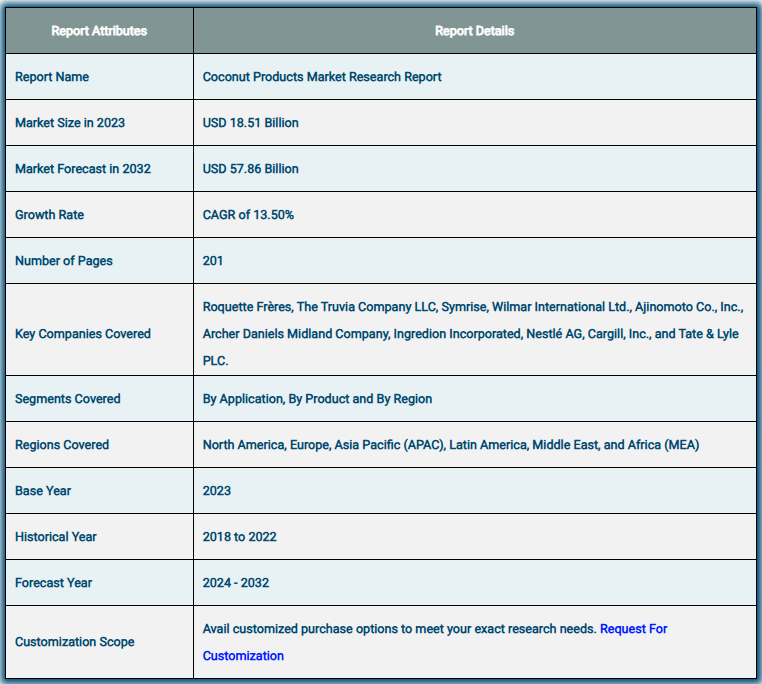Image resolution: width=762 pixels, height=684 pixels.
Task: Select the USD 18.51 Billion value
Action: 250,123
